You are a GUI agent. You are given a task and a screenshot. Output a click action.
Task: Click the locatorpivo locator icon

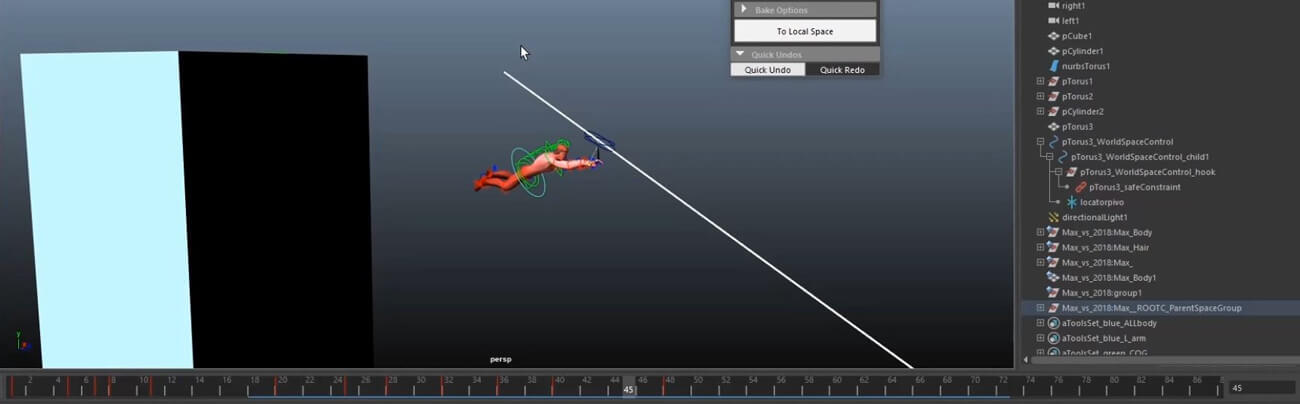(x=1071, y=202)
